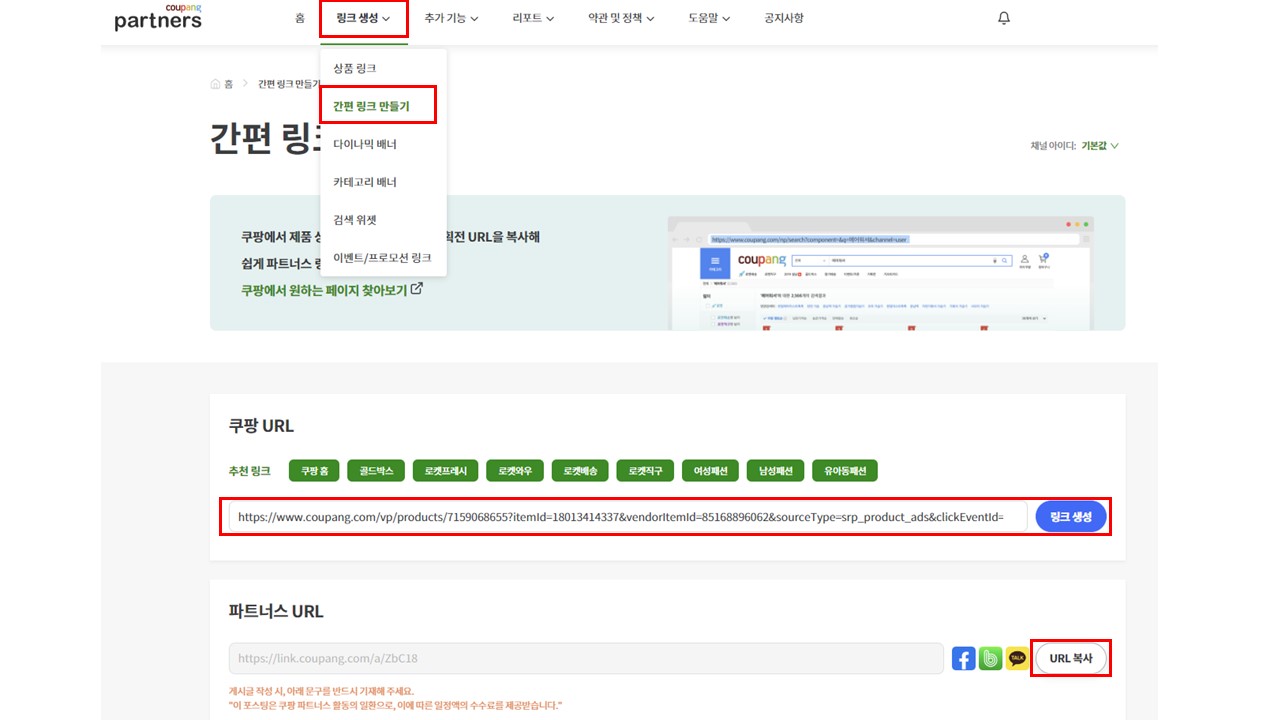Screen dimensions: 1280x720
Task: Click the 홈 breadcrumb link
Action: pyautogui.click(x=229, y=84)
